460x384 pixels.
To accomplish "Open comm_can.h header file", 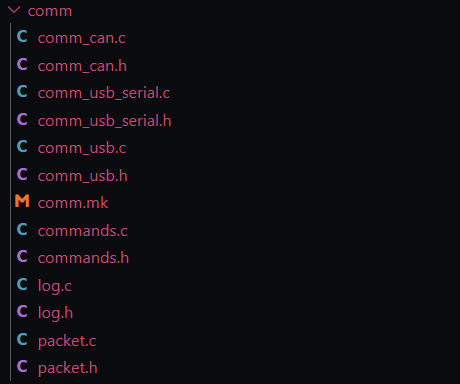I will coord(82,66).
